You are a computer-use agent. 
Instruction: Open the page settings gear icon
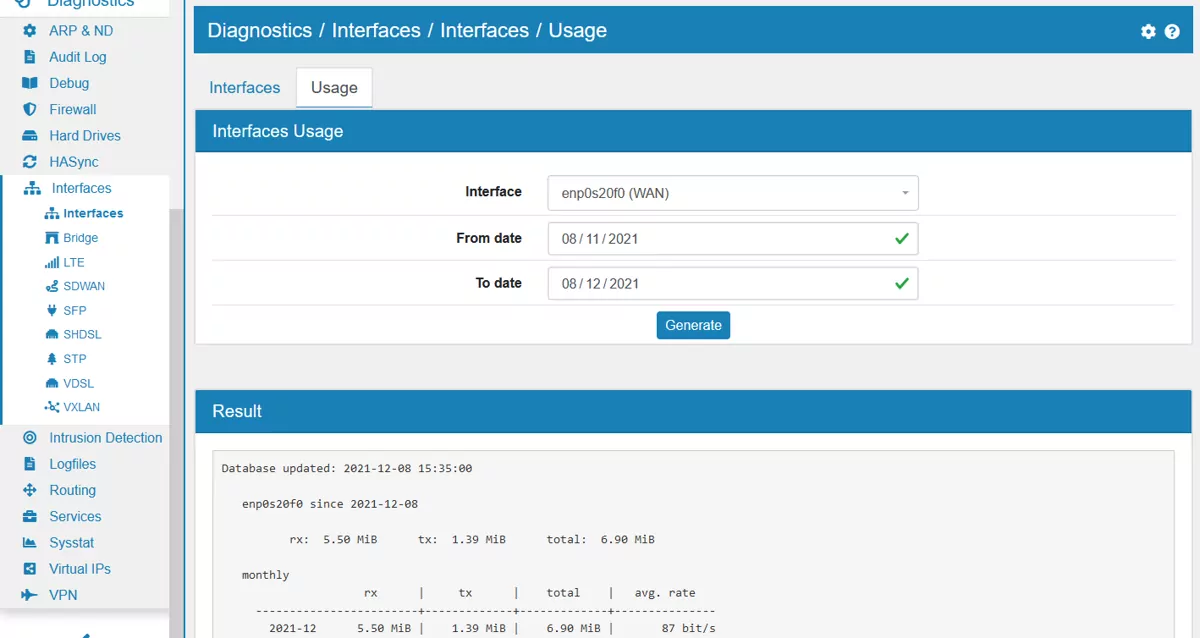tap(1148, 31)
